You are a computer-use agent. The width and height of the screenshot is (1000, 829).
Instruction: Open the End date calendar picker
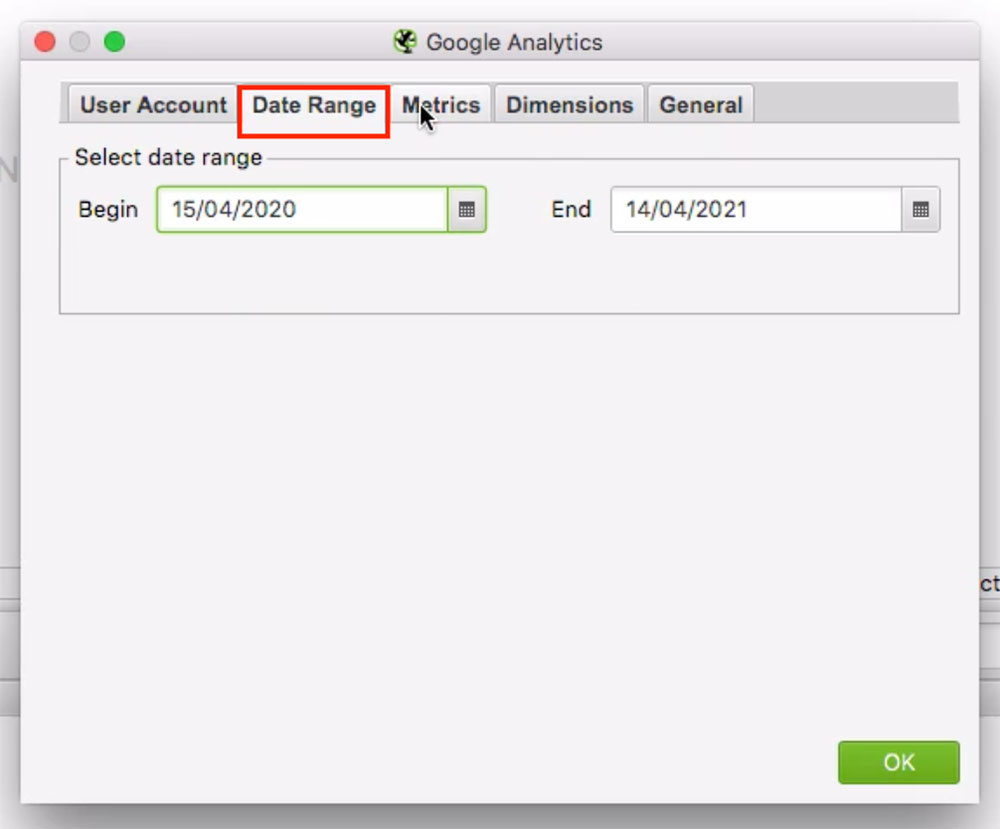[x=920, y=209]
